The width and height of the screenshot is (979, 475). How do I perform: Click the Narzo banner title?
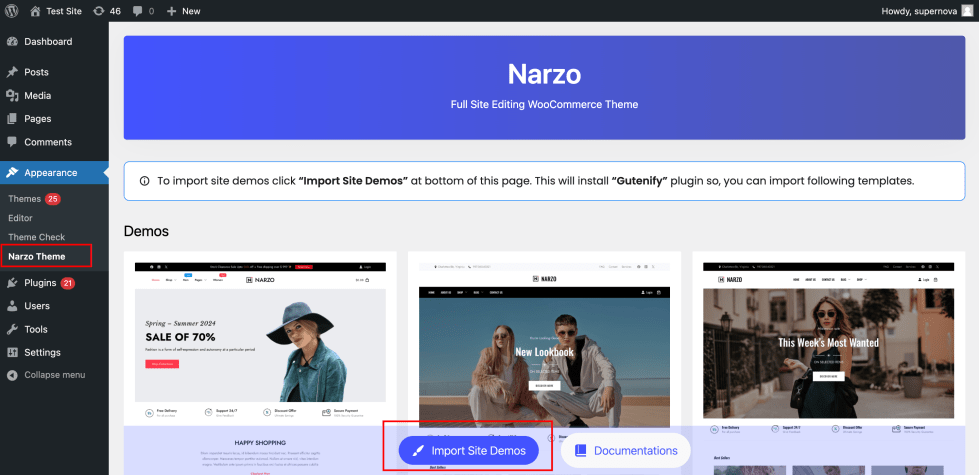[544, 74]
